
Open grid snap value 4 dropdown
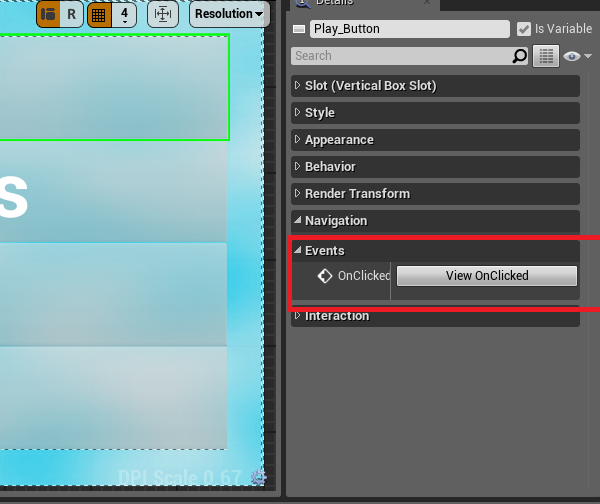pyautogui.click(x=124, y=15)
